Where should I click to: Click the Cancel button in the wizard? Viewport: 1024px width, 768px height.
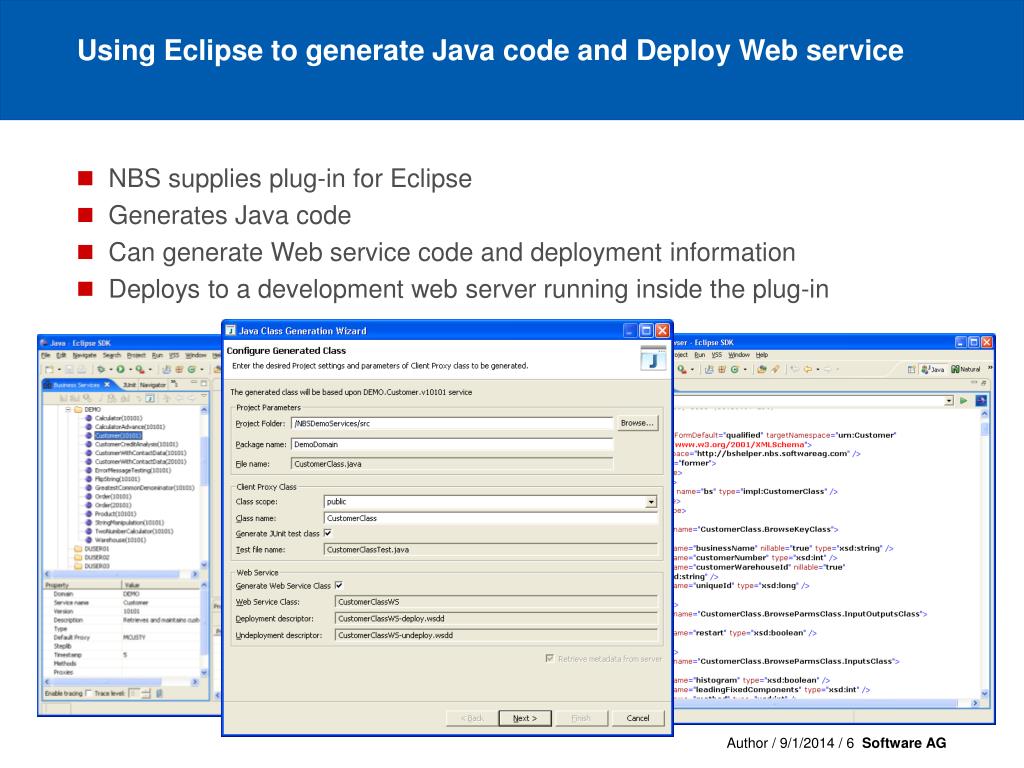tap(638, 718)
